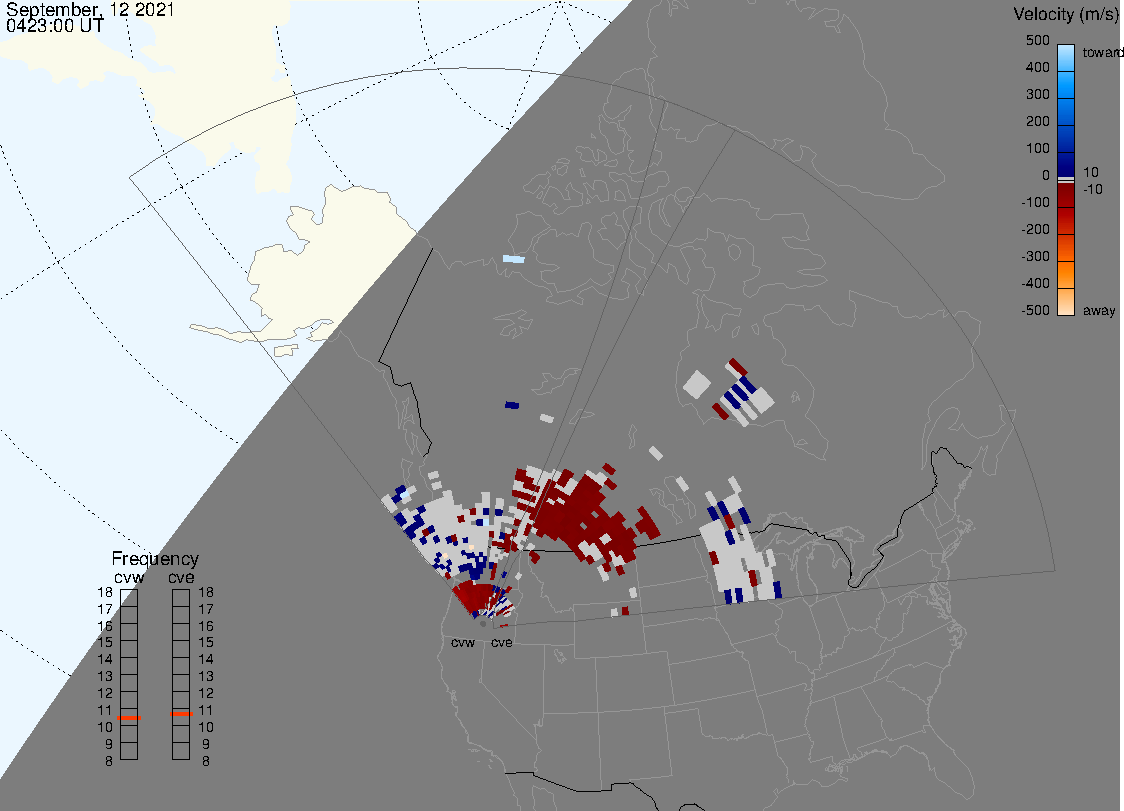This screenshot has width=1124, height=811.
Task: Click the date text September, 12 2021
Action: [90, 9]
